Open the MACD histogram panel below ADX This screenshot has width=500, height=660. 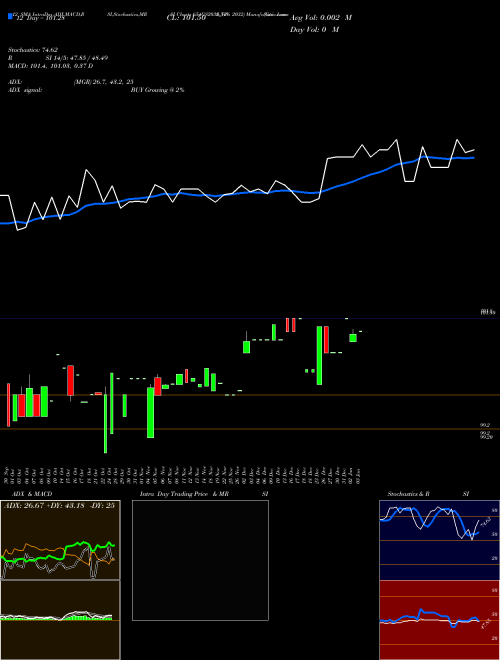click(x=60, y=620)
